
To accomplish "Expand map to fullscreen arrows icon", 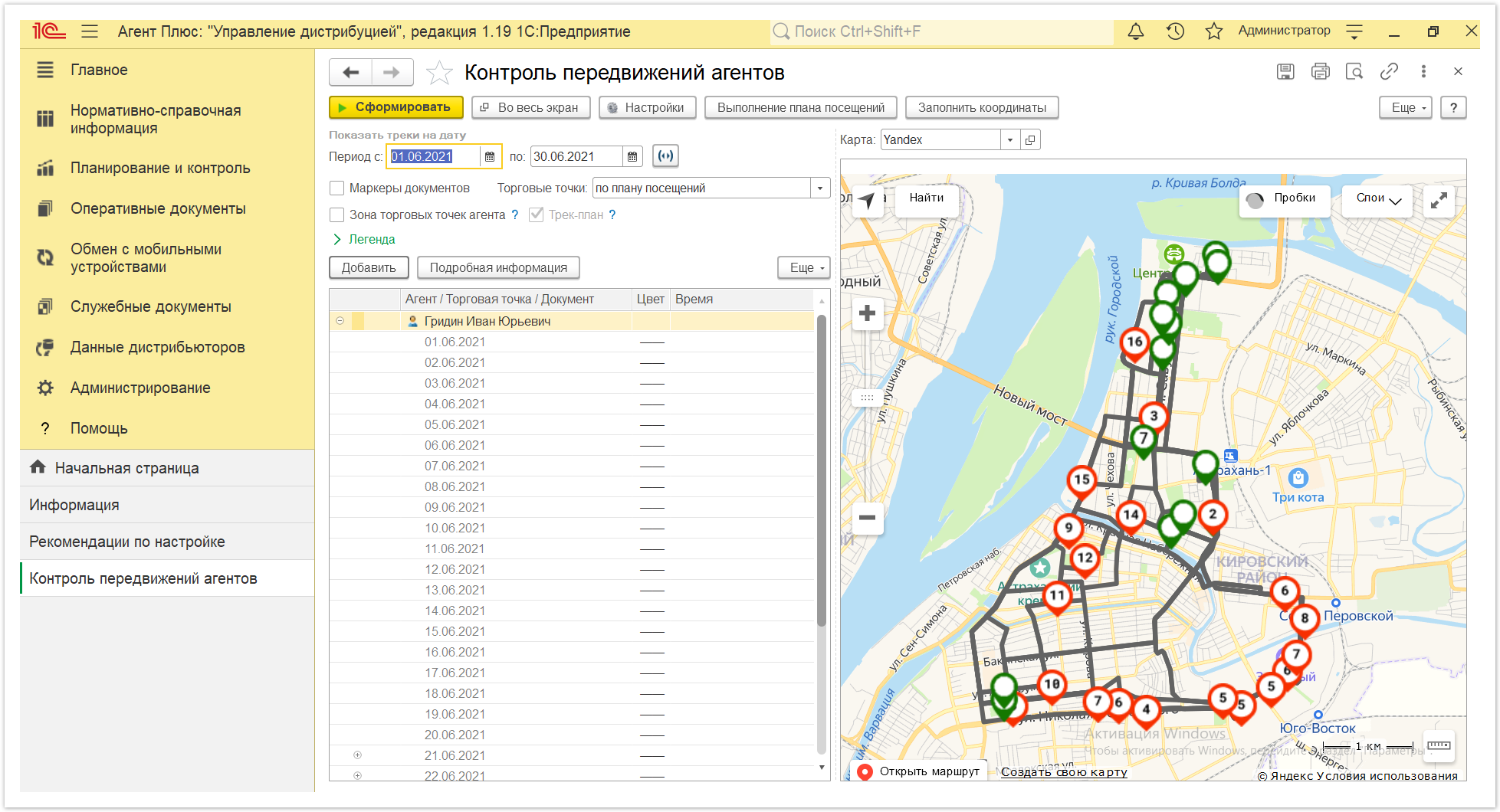I will tap(1439, 200).
